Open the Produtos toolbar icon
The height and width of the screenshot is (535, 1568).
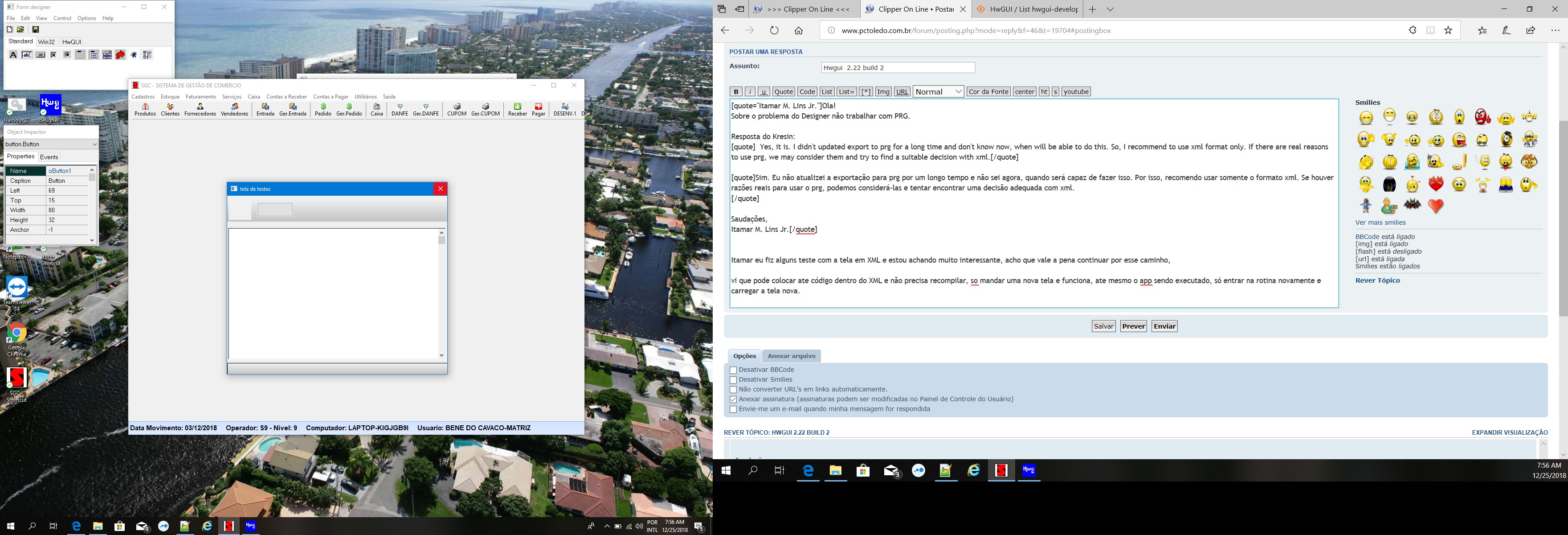point(145,110)
